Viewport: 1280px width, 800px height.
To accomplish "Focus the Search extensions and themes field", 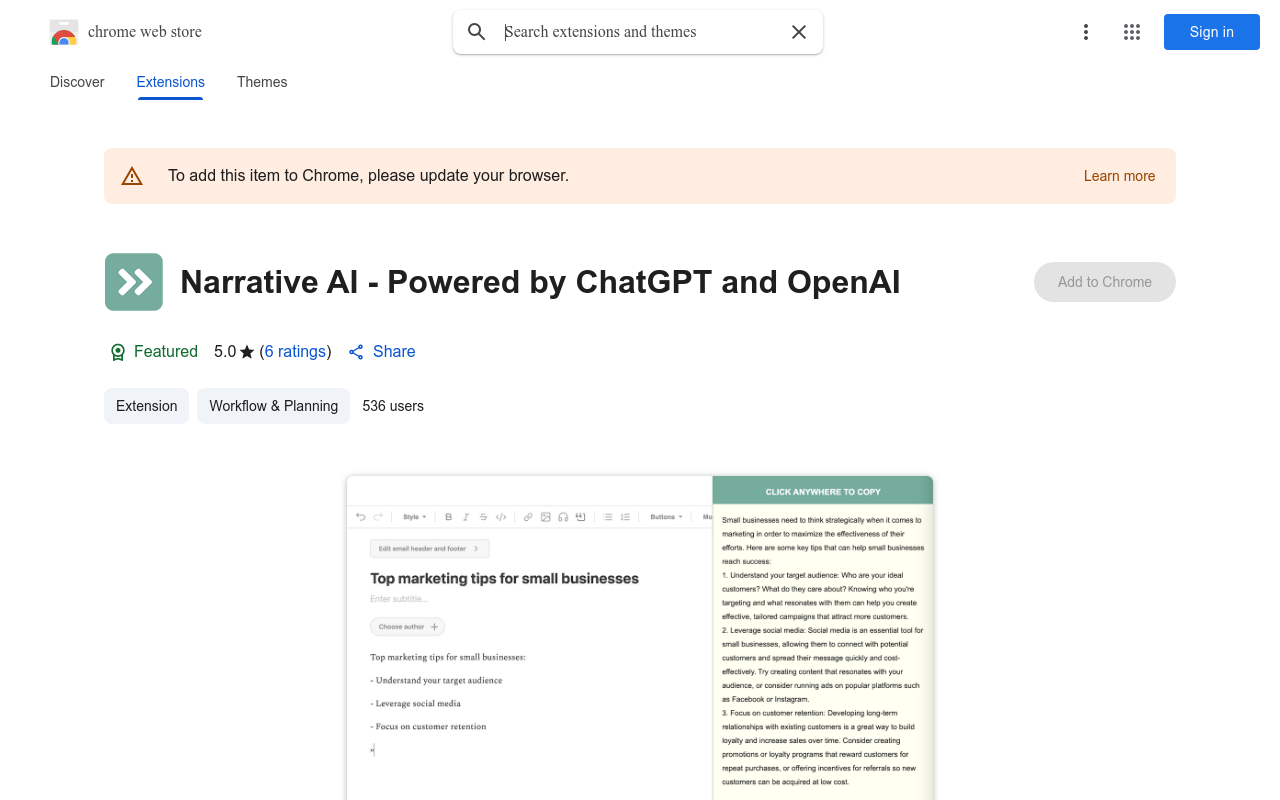I will [640, 32].
